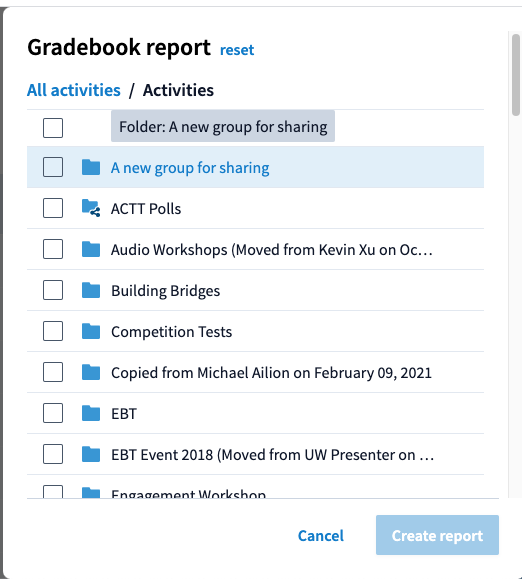Click the EBT folder icon
Viewport: 522px width, 579px height.
pyautogui.click(x=91, y=413)
